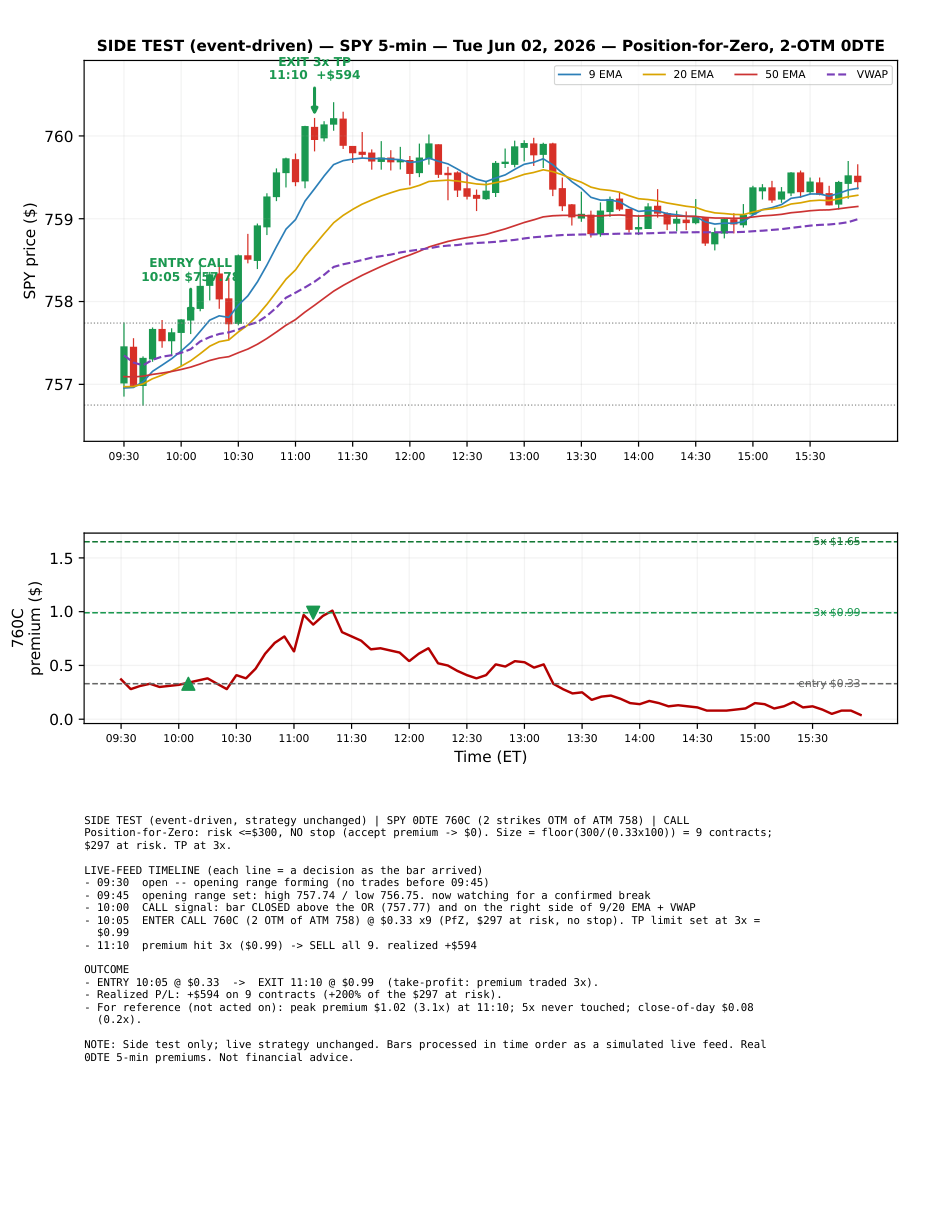This screenshot has height=1210, width=935.
Task: Click the '10:00 CALL signal' line
Action: coord(390,908)
